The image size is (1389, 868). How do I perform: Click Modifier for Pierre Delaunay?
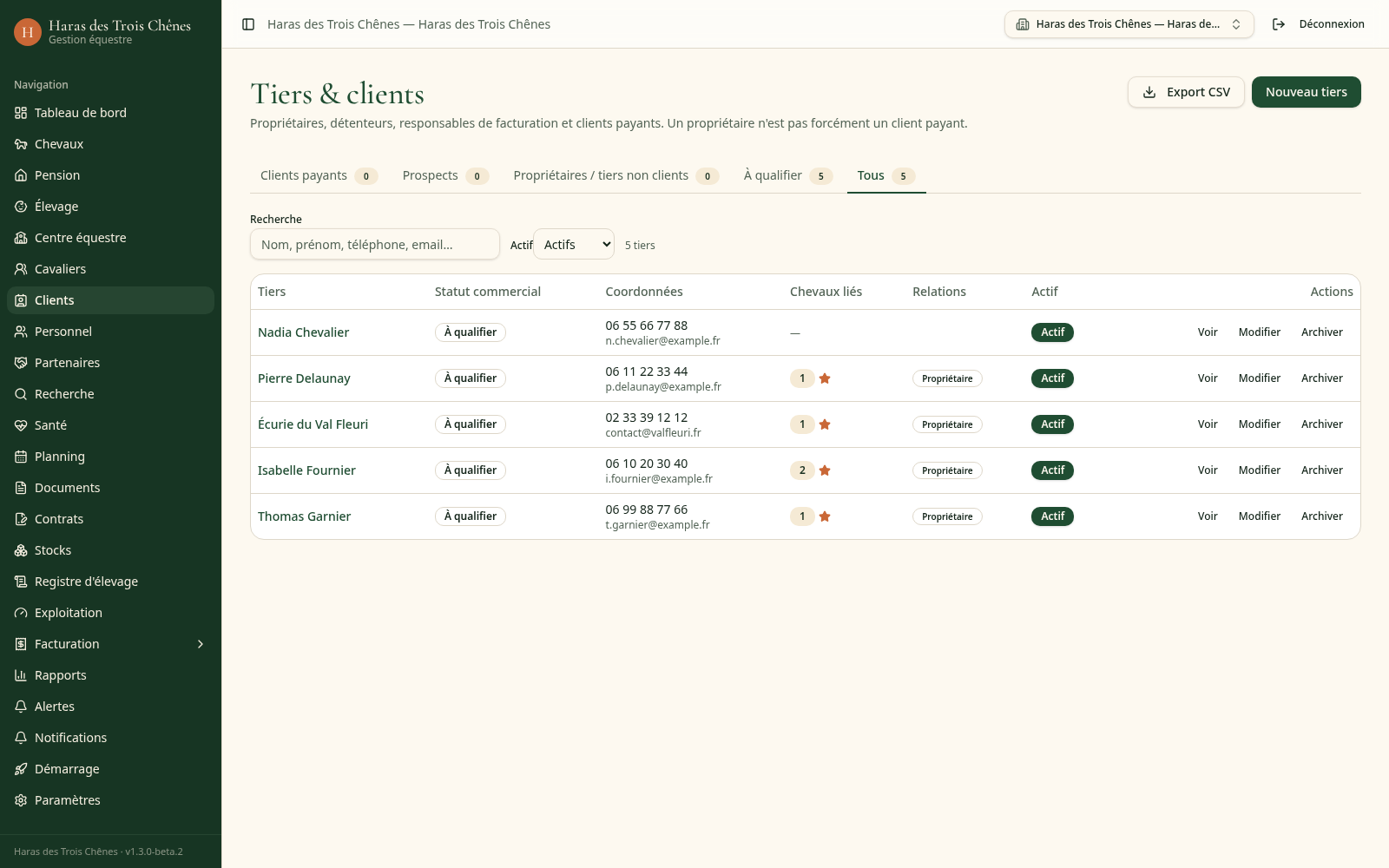(x=1260, y=378)
